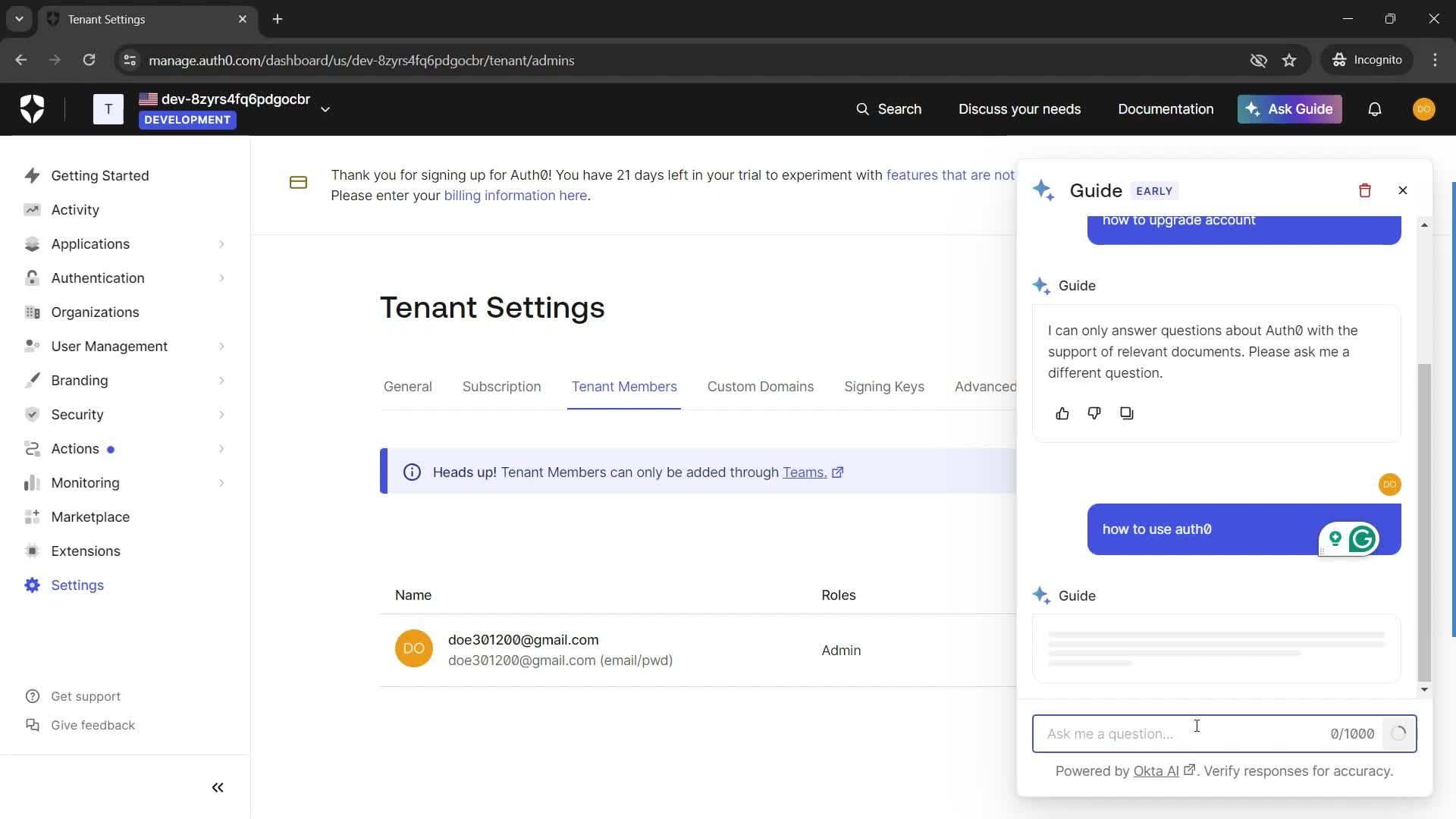Viewport: 1456px width, 819px height.
Task: Expand the Applications section
Action: click(x=125, y=244)
